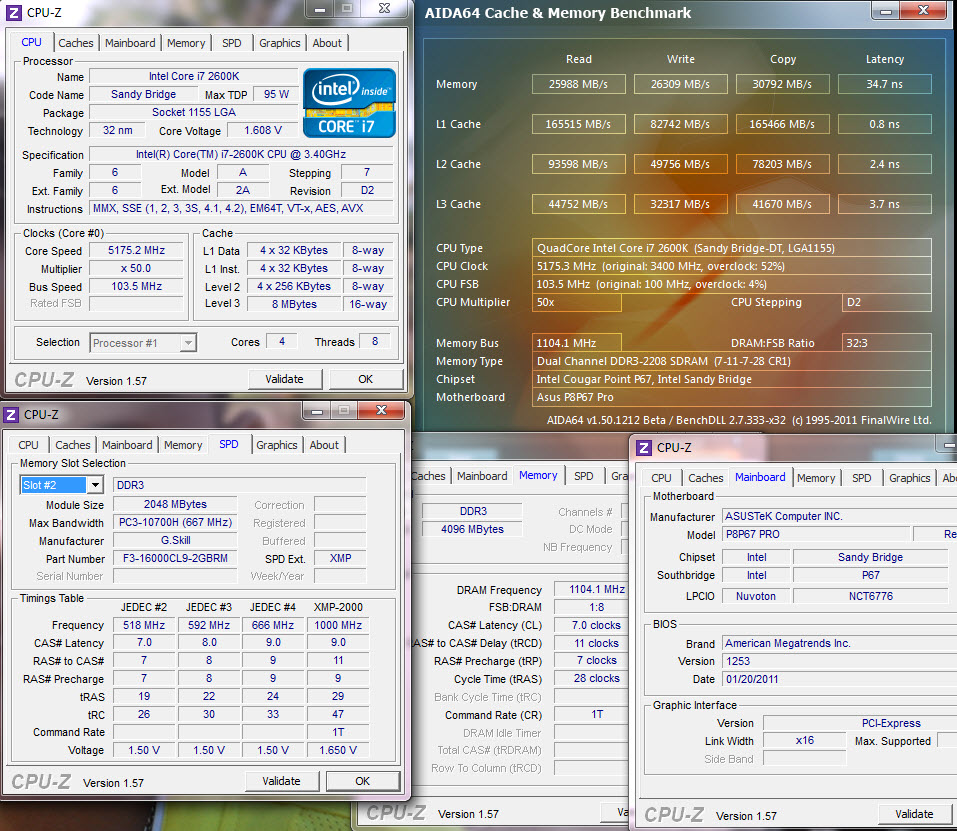This screenshot has height=831, width=957.
Task: Click the CPU-Z app icon in top-left window title bar
Action: point(14,12)
